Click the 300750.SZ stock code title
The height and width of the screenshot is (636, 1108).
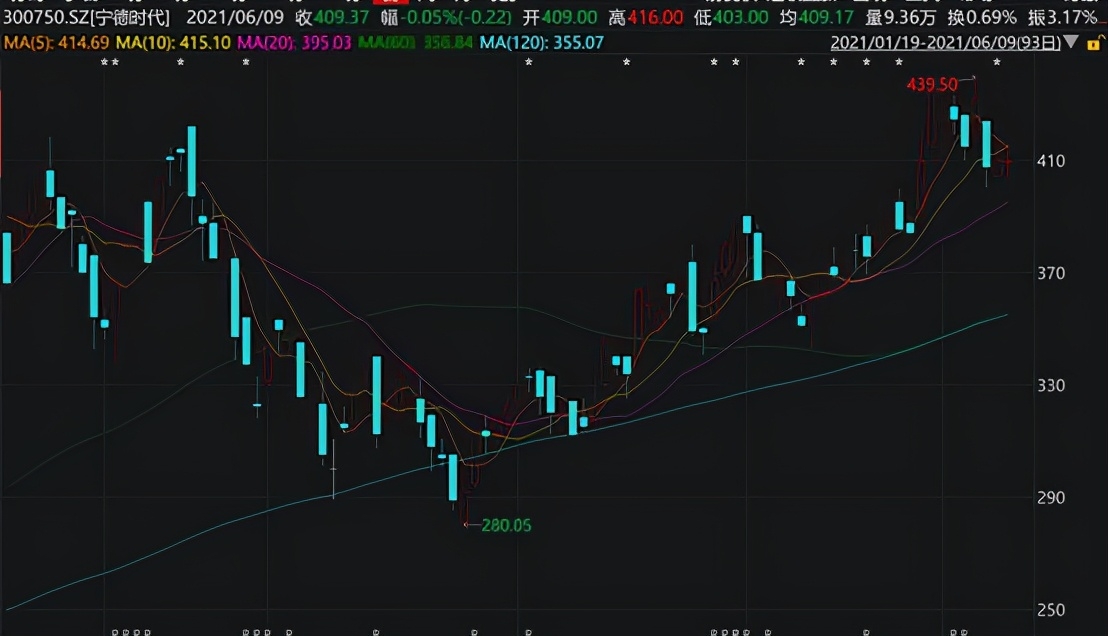tap(86, 18)
